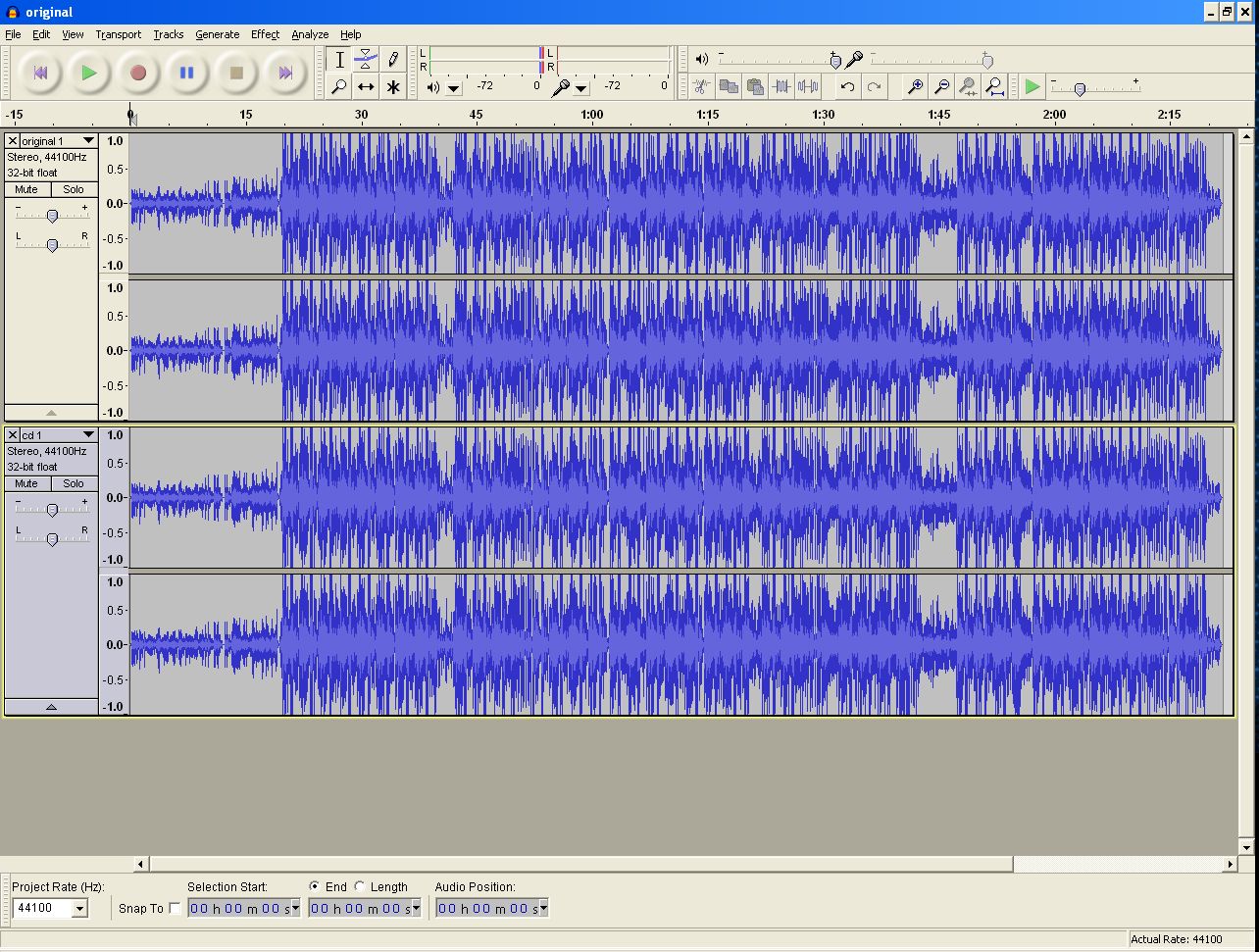The height and width of the screenshot is (952, 1259).
Task: Select the Envelope tool
Action: pyautogui.click(x=366, y=59)
